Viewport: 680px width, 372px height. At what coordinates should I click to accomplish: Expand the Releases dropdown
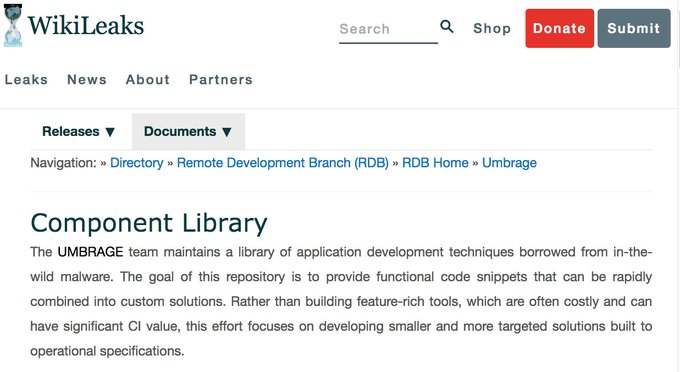[79, 131]
